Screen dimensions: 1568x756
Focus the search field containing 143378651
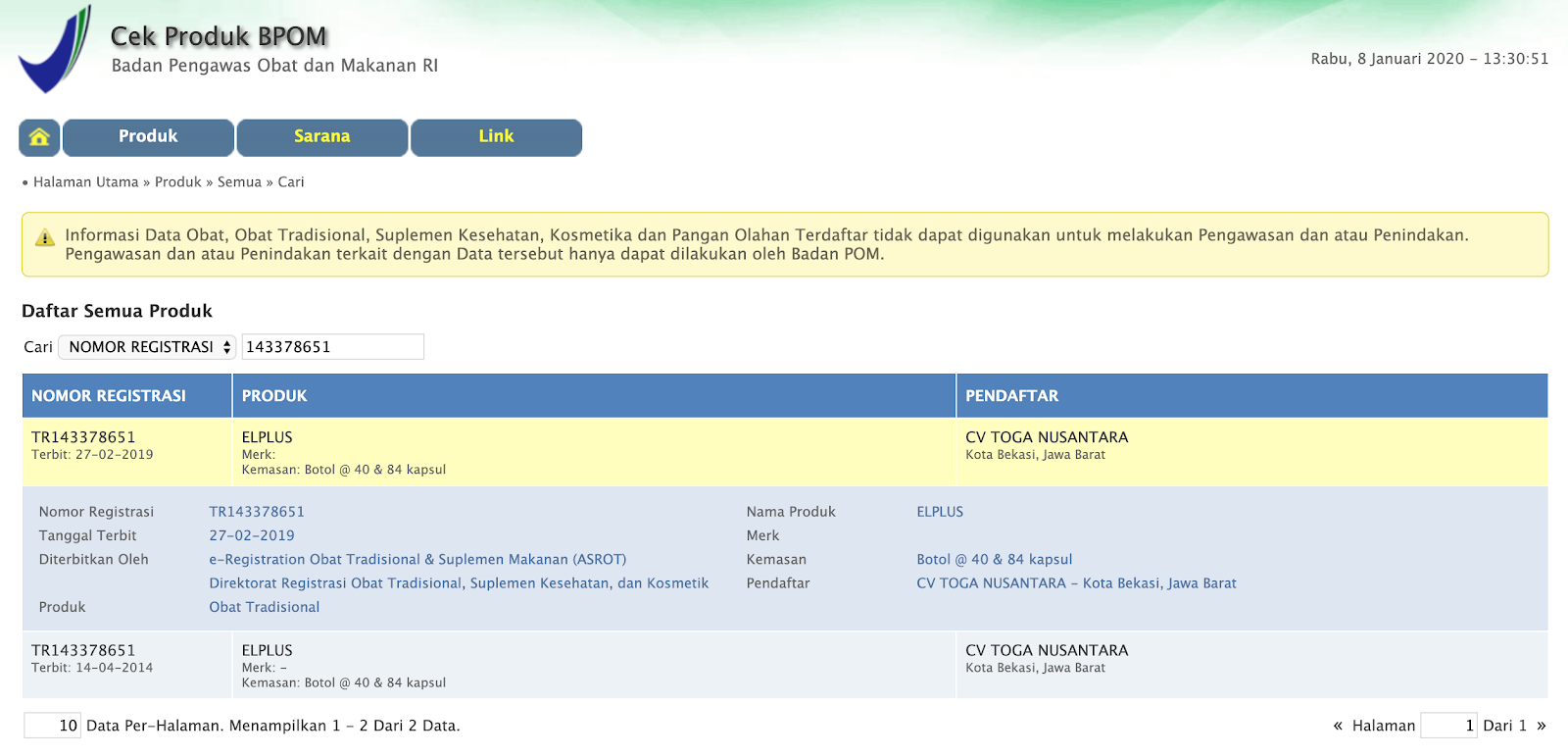tap(333, 347)
